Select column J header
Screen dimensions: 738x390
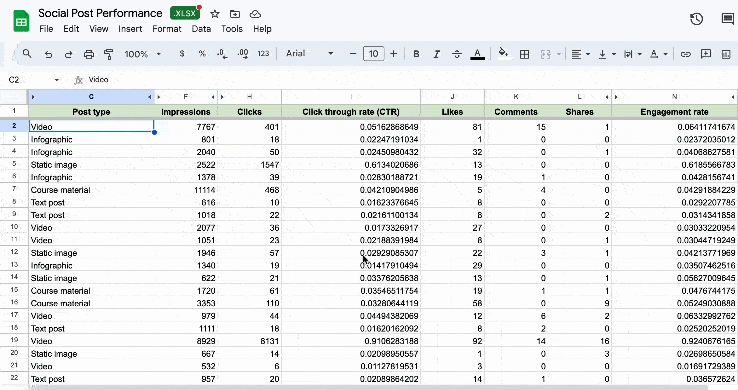click(x=452, y=97)
